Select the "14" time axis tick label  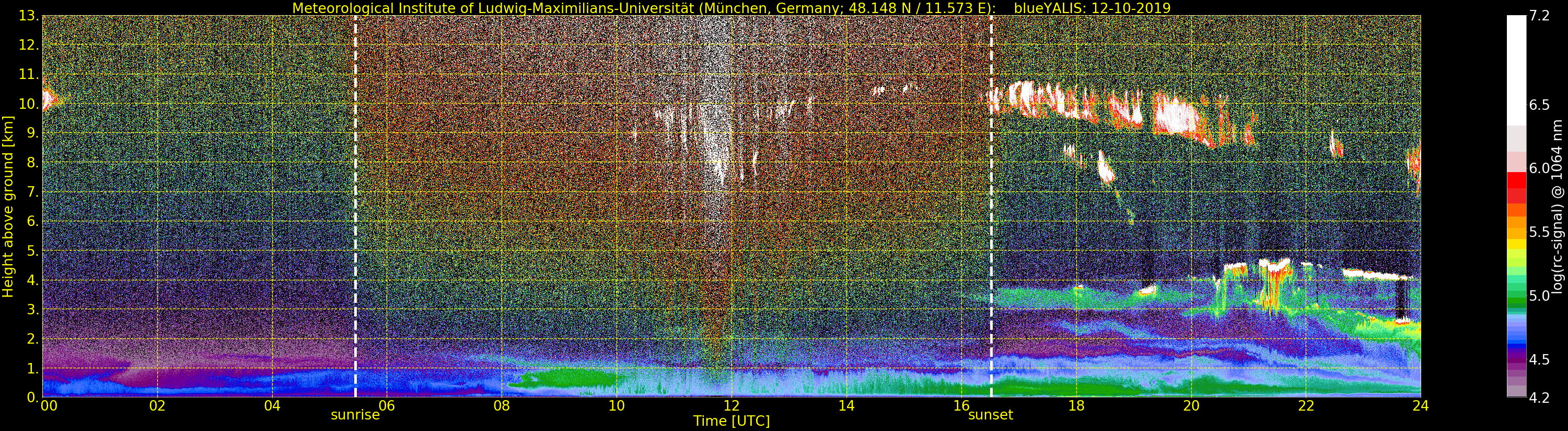pyautogui.click(x=846, y=406)
